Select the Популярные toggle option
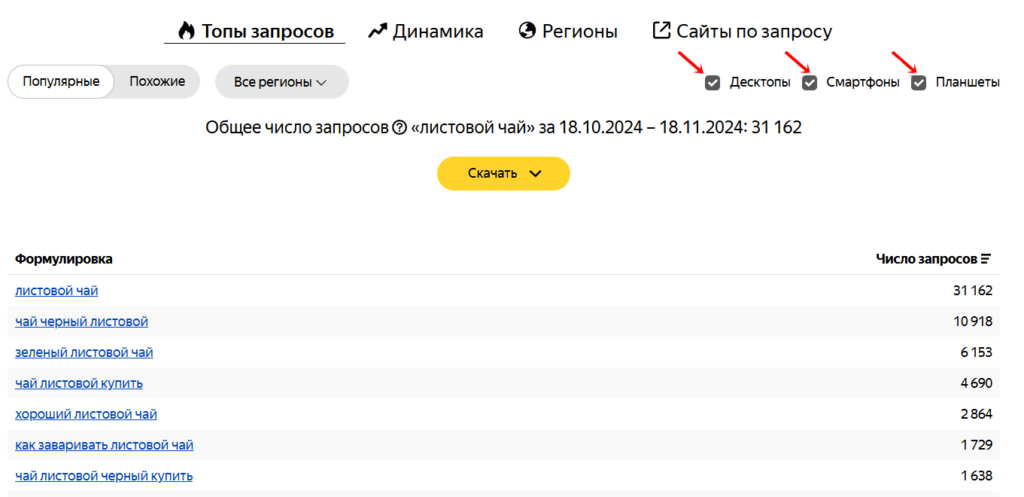 pyautogui.click(x=61, y=82)
